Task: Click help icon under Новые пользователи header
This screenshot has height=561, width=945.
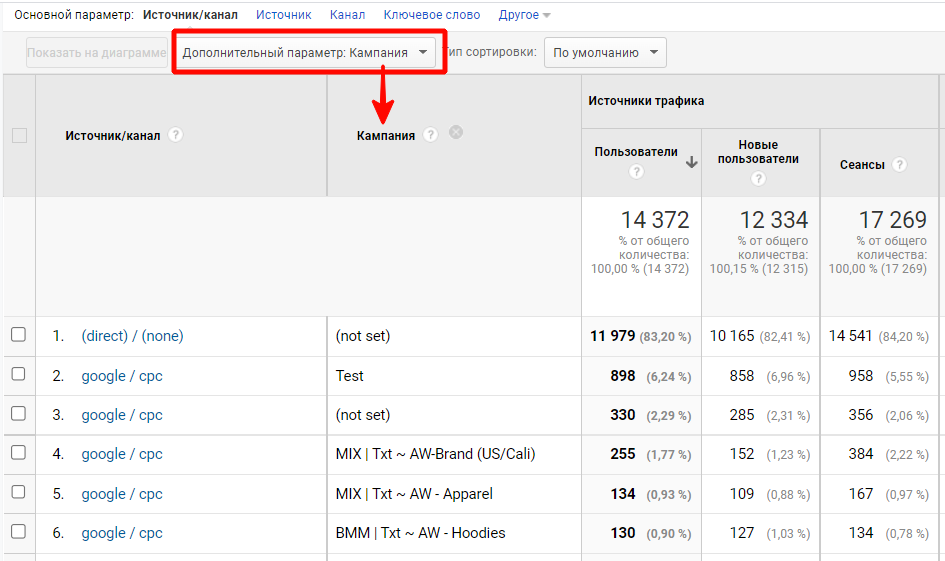Action: pos(758,179)
